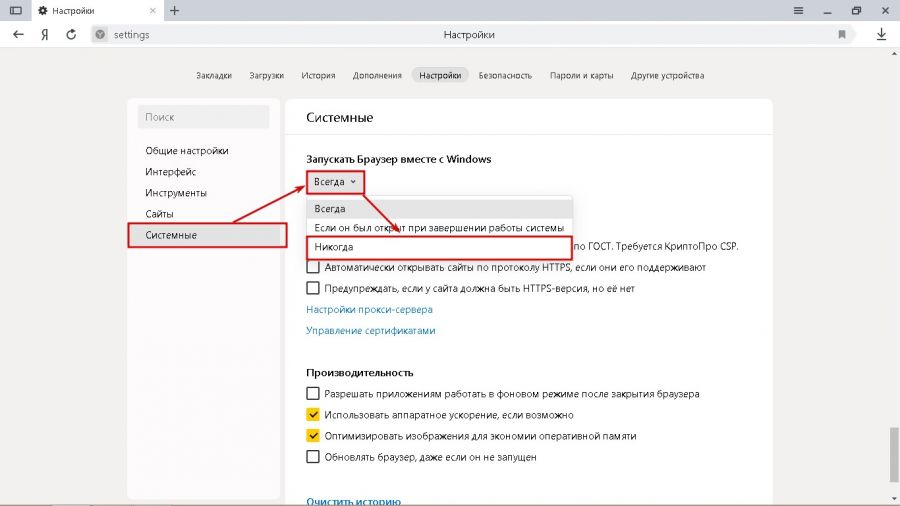Open Интерфейс section in sidebar
The image size is (900, 506).
(x=170, y=172)
